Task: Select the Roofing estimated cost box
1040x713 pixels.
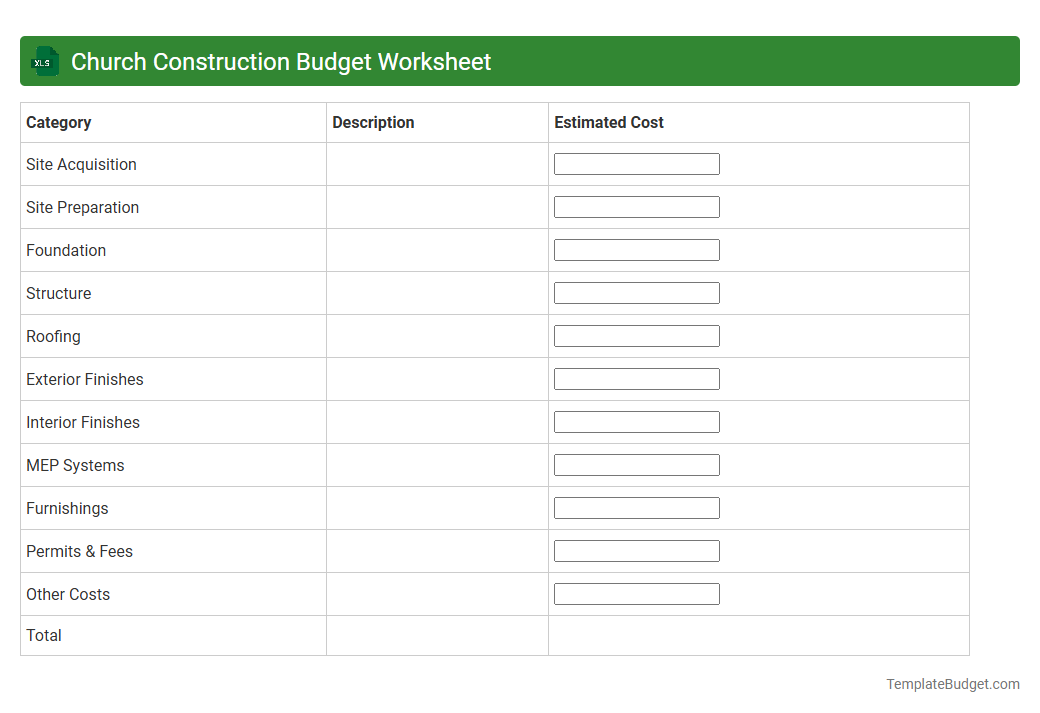Action: coord(636,335)
